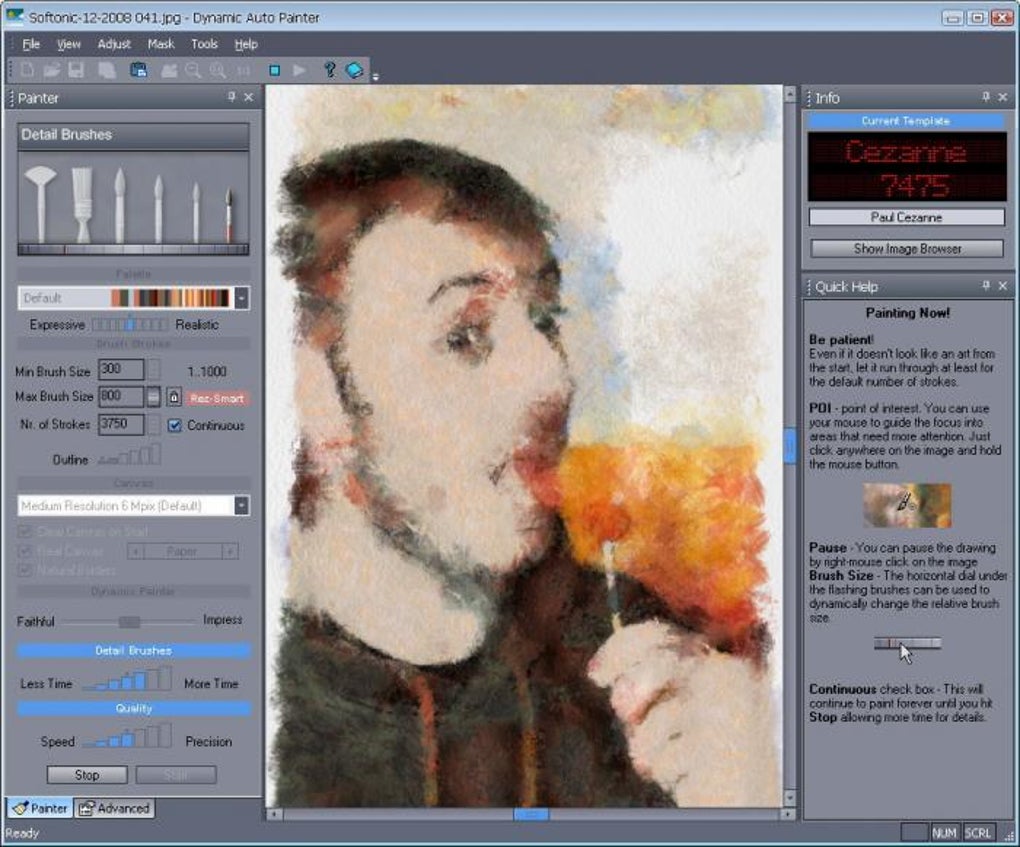The width and height of the screenshot is (1020, 847).
Task: Close the Painter panel
Action: tap(248, 97)
